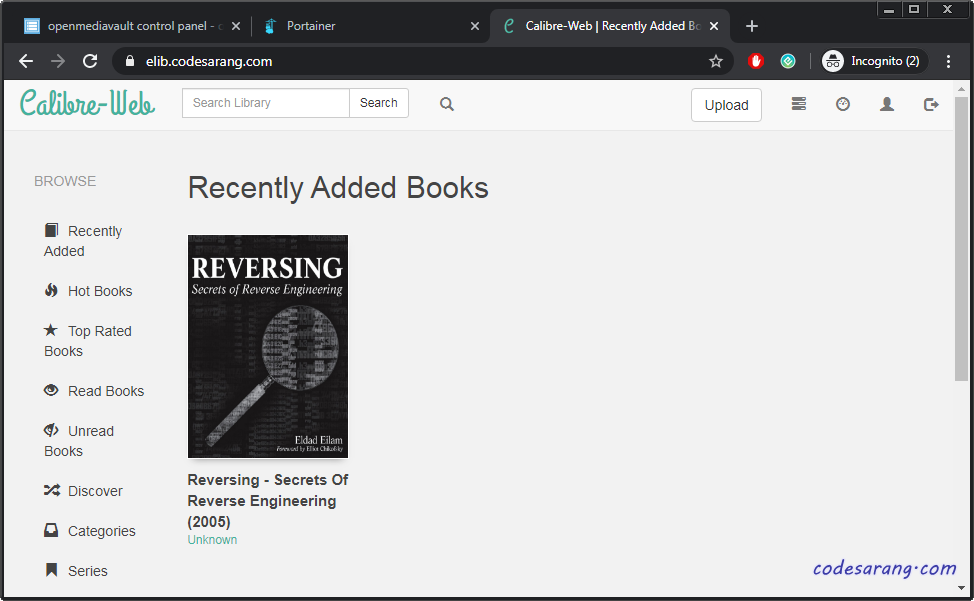Open a new browser tab
The height and width of the screenshot is (601, 974).
coord(752,26)
